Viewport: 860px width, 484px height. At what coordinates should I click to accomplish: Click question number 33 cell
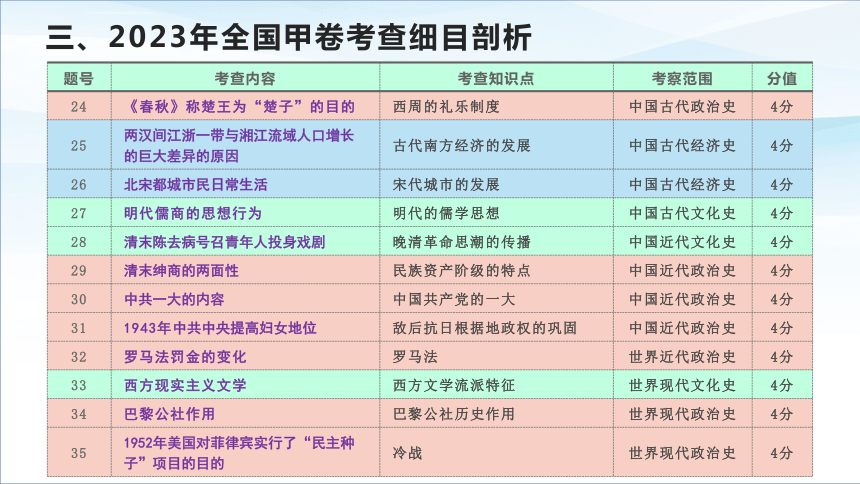click(x=79, y=385)
